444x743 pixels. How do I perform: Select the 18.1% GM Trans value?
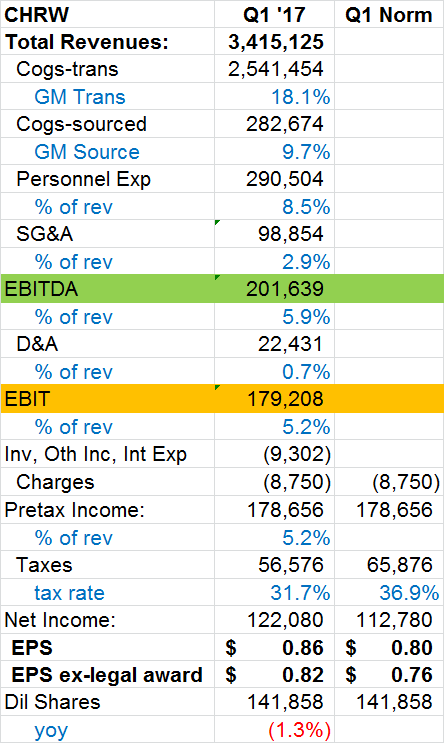(x=300, y=97)
